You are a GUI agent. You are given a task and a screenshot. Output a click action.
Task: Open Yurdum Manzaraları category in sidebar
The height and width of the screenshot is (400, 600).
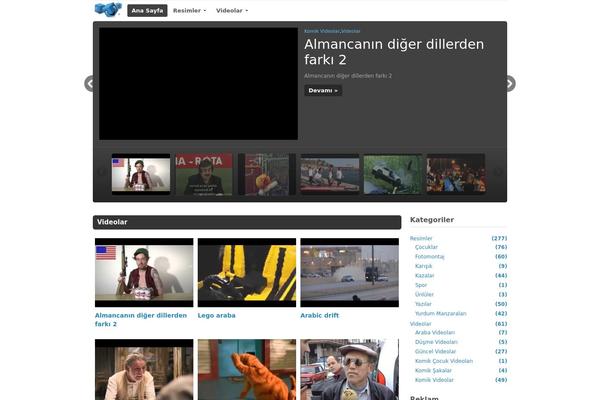coord(440,313)
